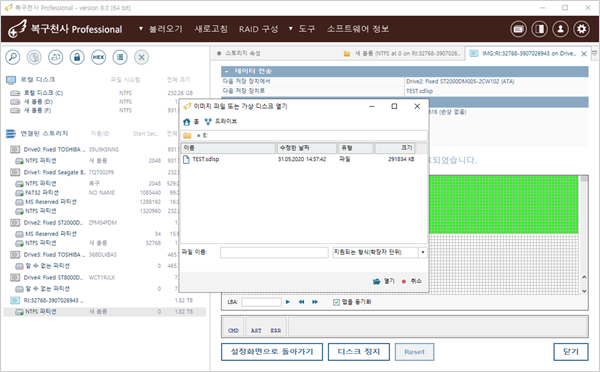Click the Reset button

(414, 352)
